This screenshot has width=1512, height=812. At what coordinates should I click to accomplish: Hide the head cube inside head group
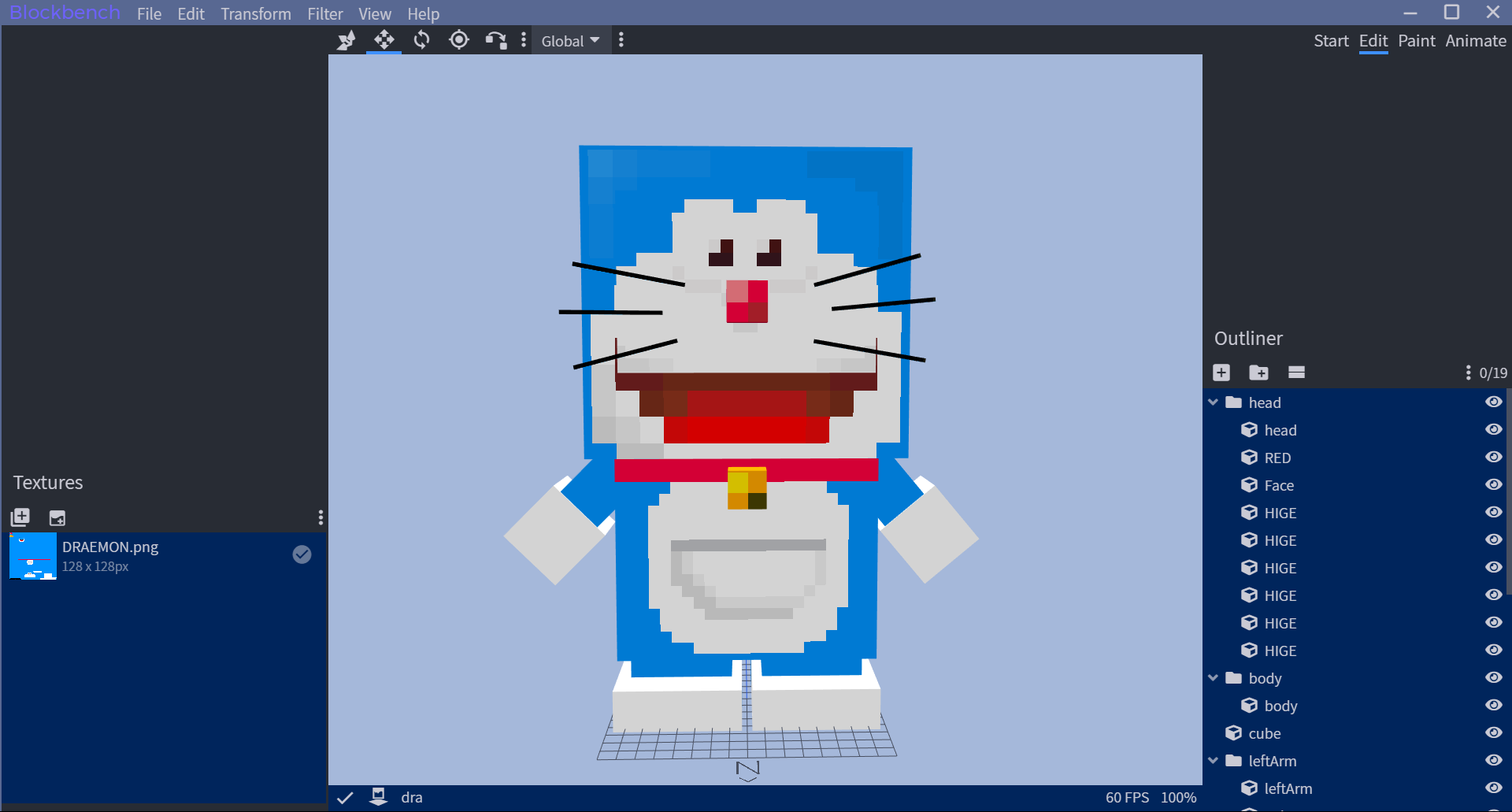[x=1493, y=430]
